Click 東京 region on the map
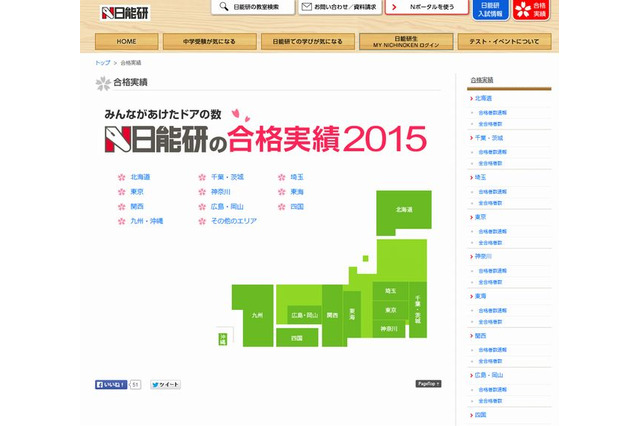 (390, 310)
